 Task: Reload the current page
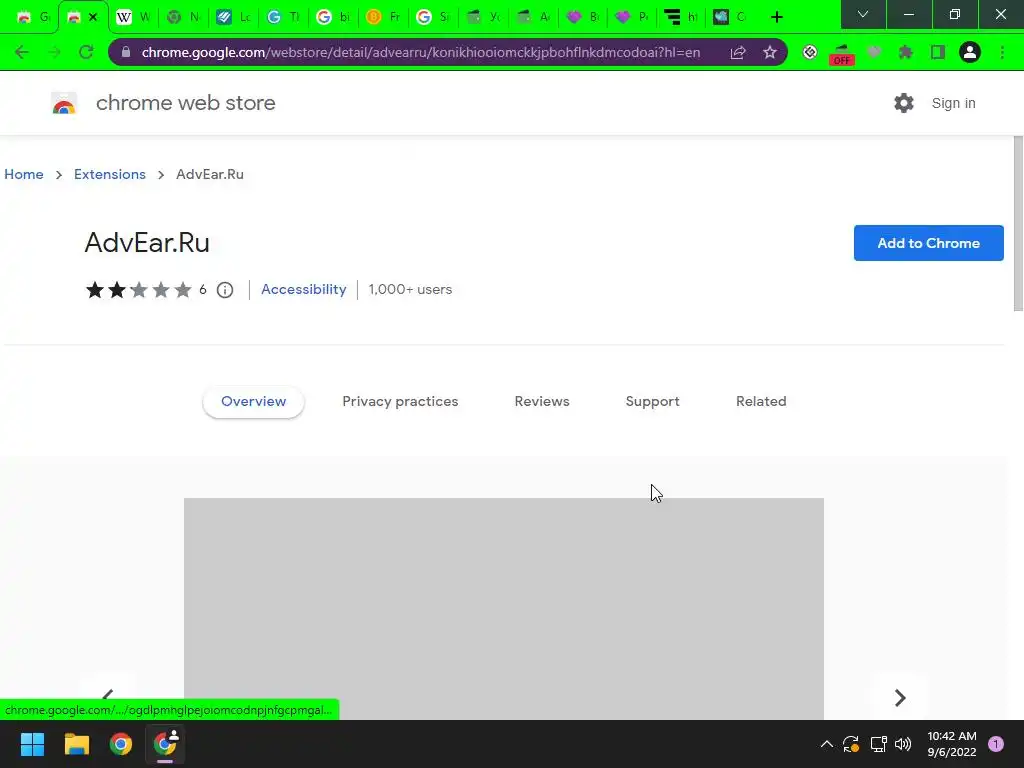(86, 52)
